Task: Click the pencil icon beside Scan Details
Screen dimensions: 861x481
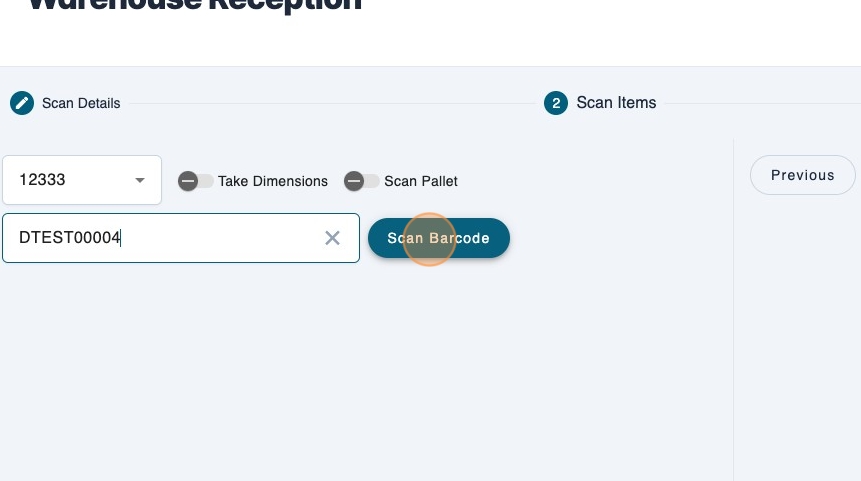Action: click(21, 103)
